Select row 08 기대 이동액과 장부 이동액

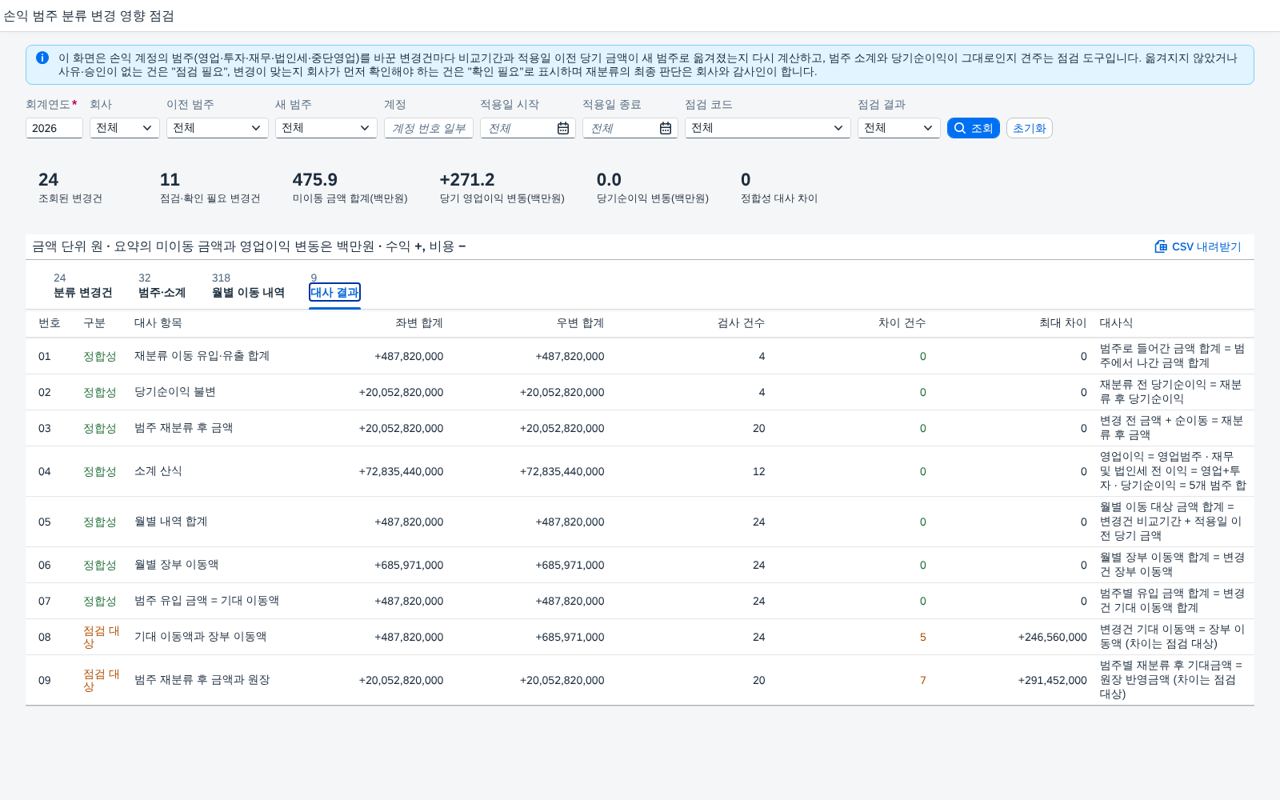640,637
